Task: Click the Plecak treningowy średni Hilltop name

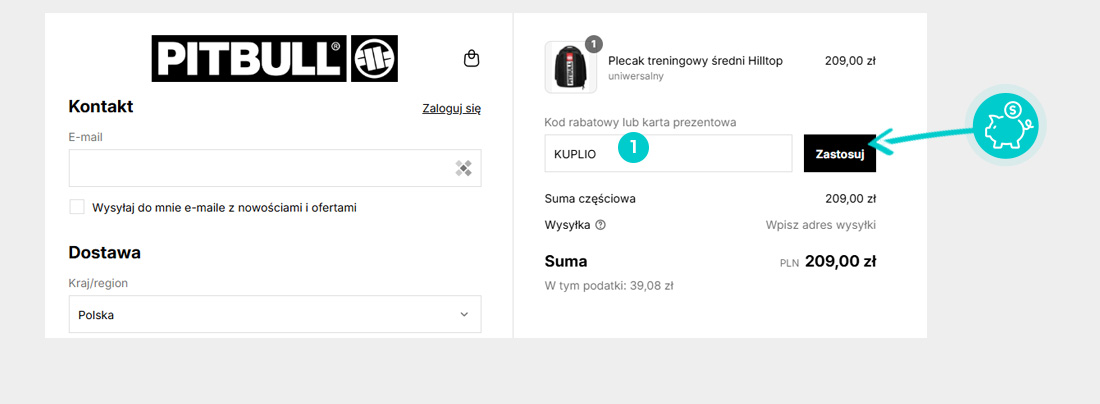Action: [x=695, y=61]
